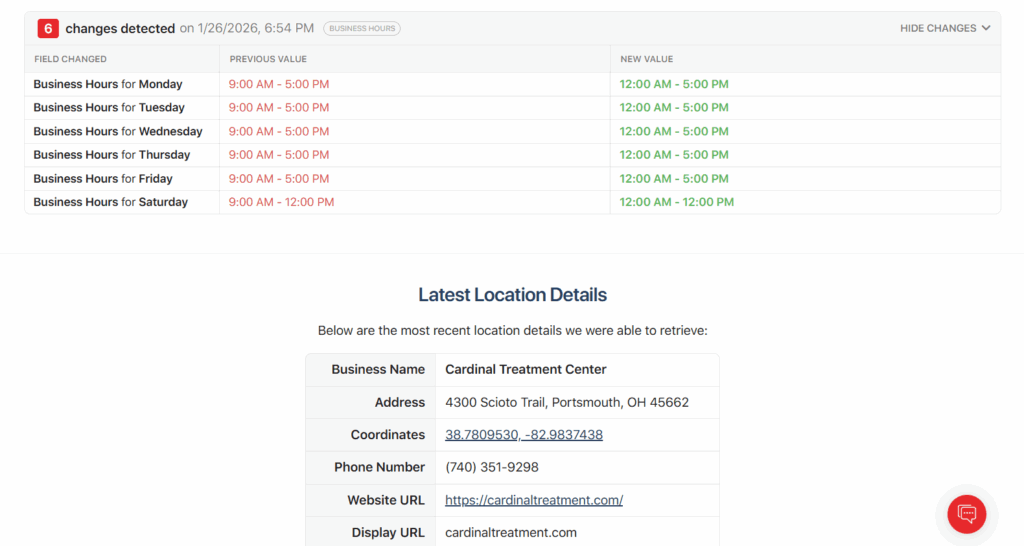Viewport: 1024px width, 546px height.
Task: Click the Business Hours tag pill
Action: click(x=361, y=29)
